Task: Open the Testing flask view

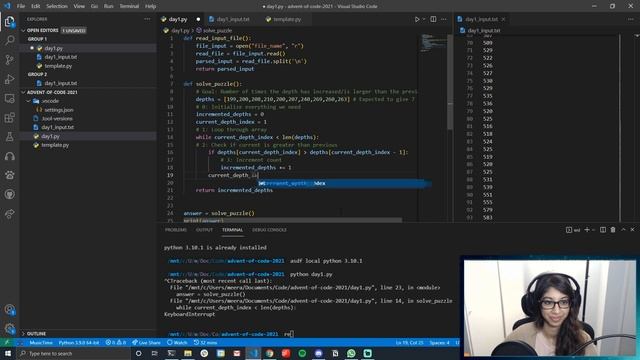Action: [x=9, y=137]
